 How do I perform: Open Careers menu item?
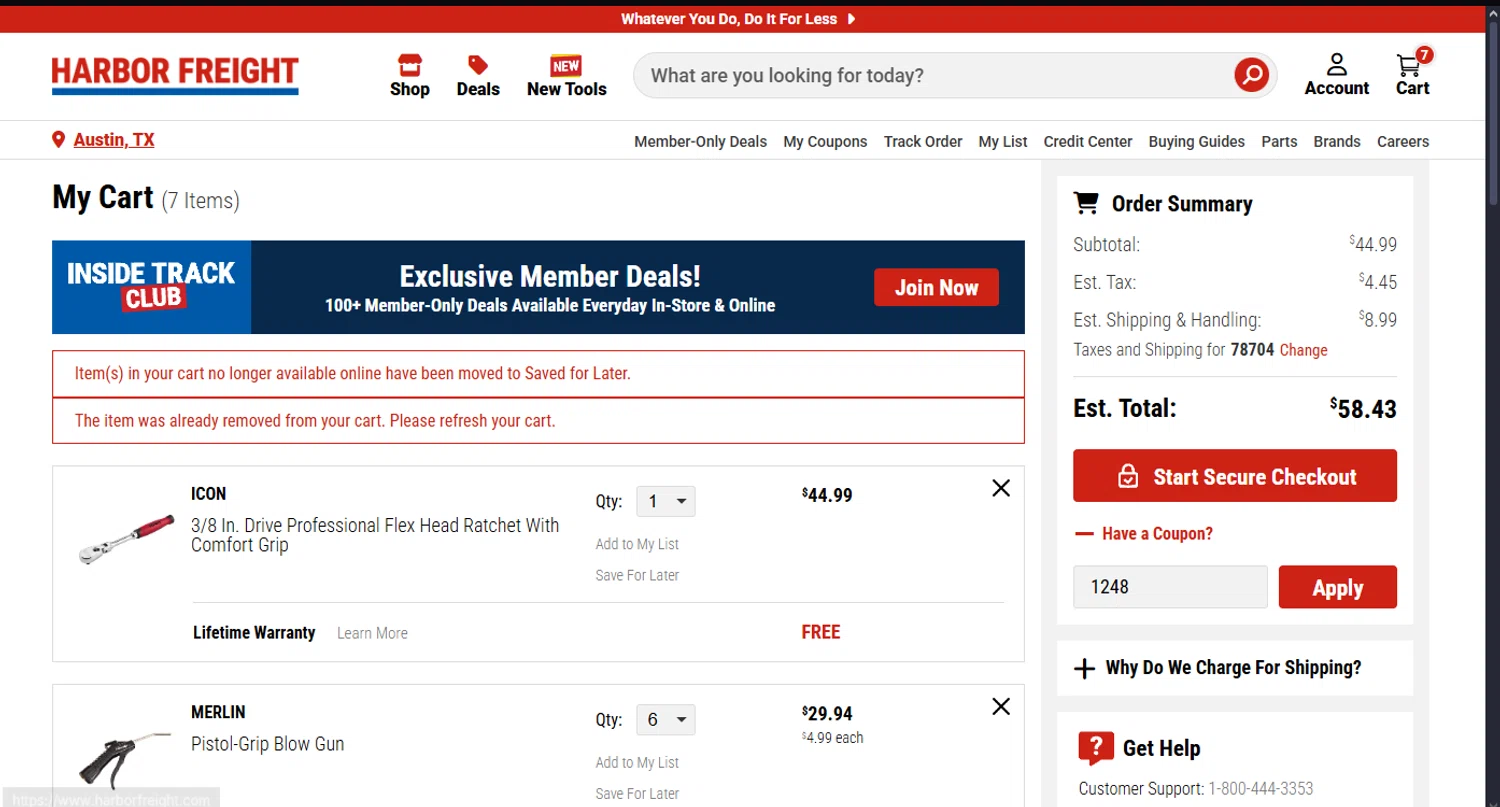[1403, 141]
